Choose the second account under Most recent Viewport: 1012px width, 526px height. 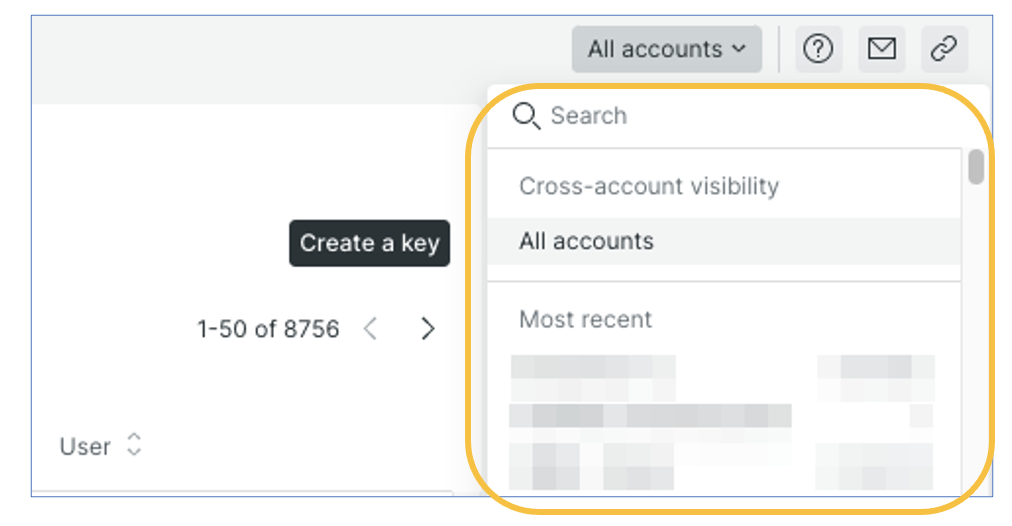[650, 416]
